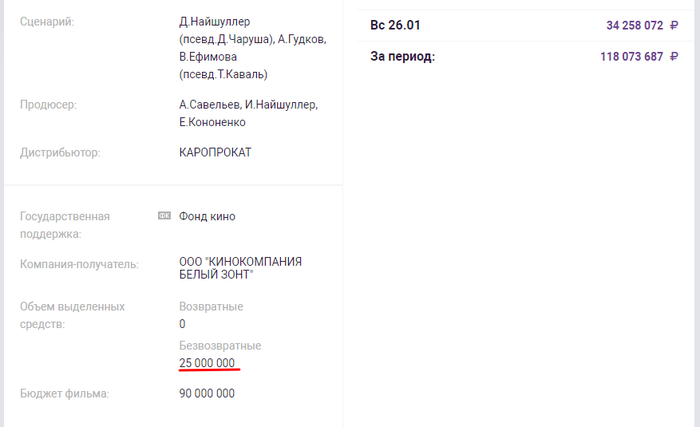Click the Возвратные funds subheading

pyautogui.click(x=210, y=306)
